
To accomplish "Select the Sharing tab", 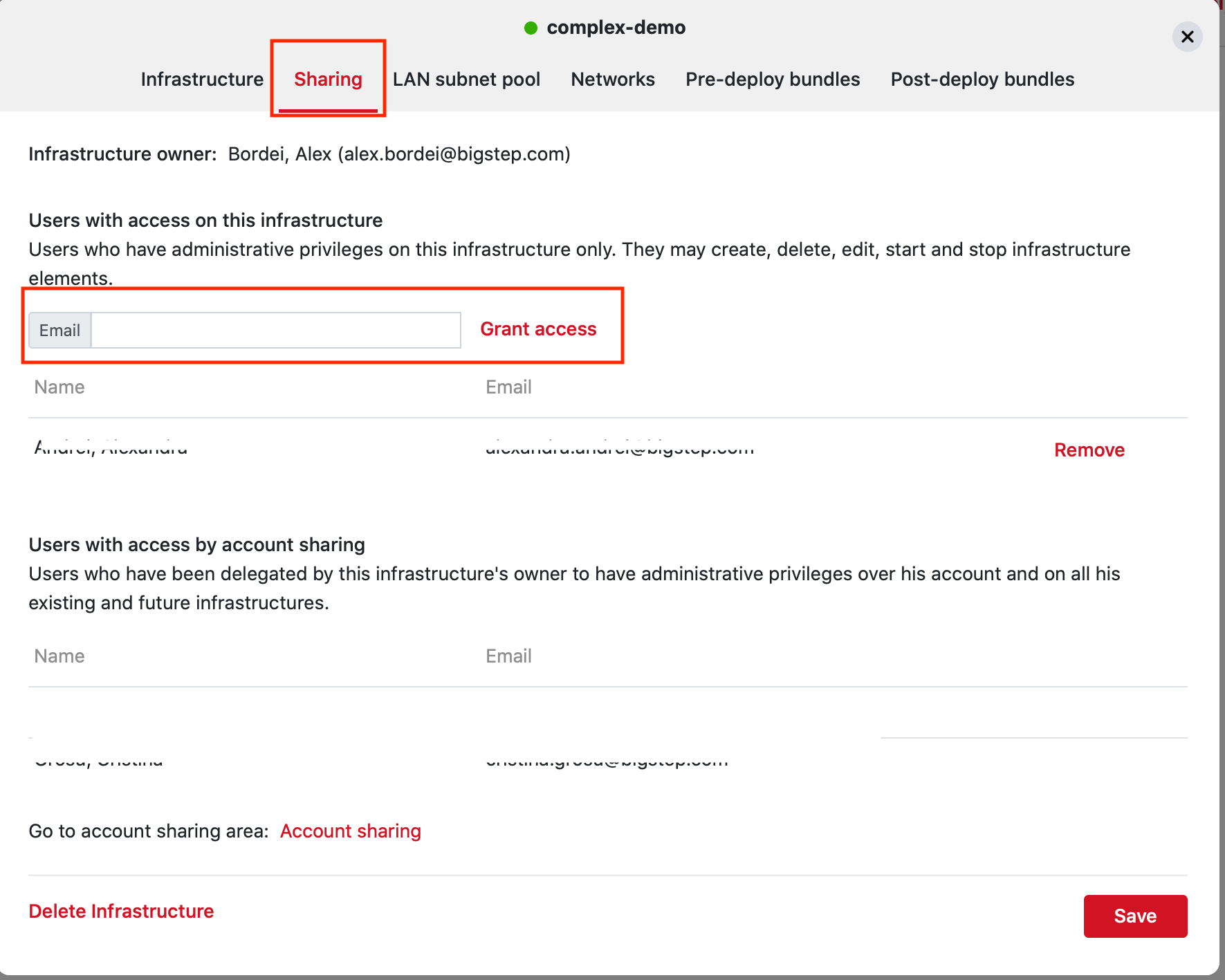I will [x=328, y=80].
